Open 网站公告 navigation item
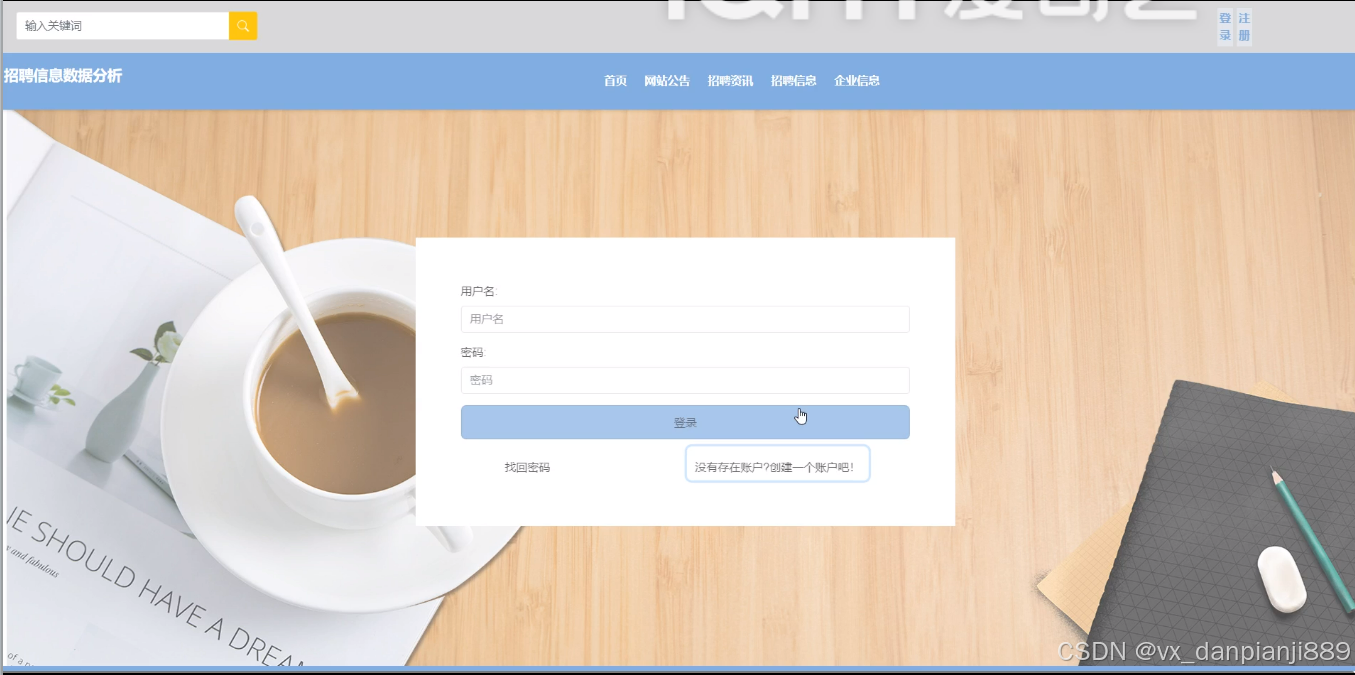 [667, 81]
